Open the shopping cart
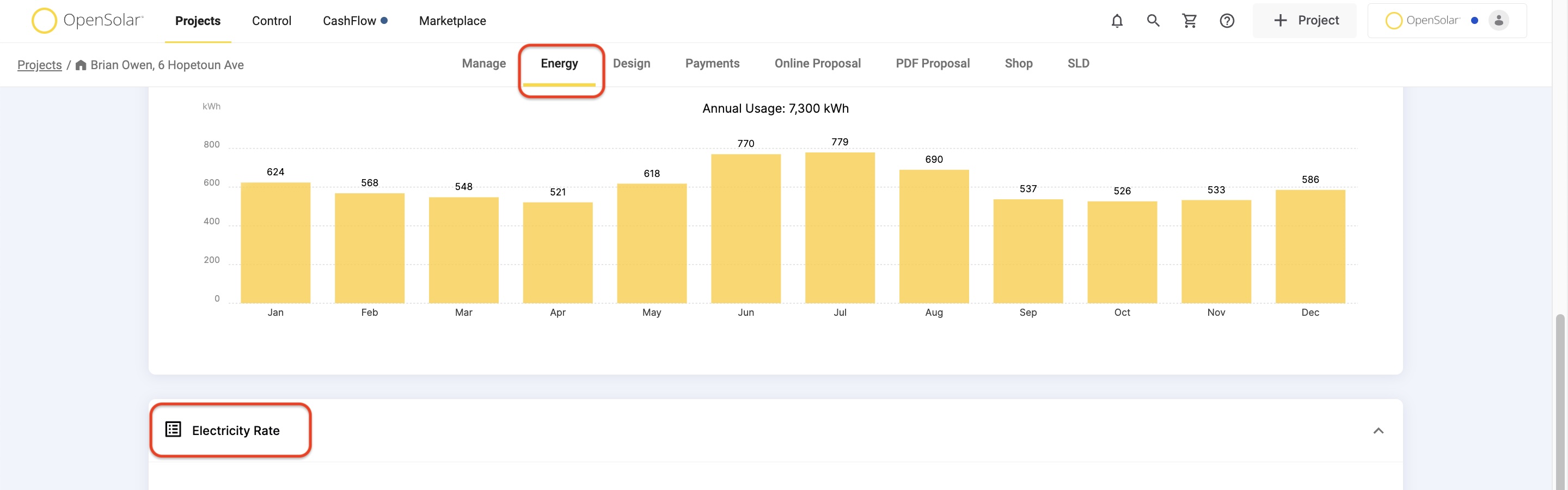This screenshot has height=490, width=1568. (x=1190, y=21)
